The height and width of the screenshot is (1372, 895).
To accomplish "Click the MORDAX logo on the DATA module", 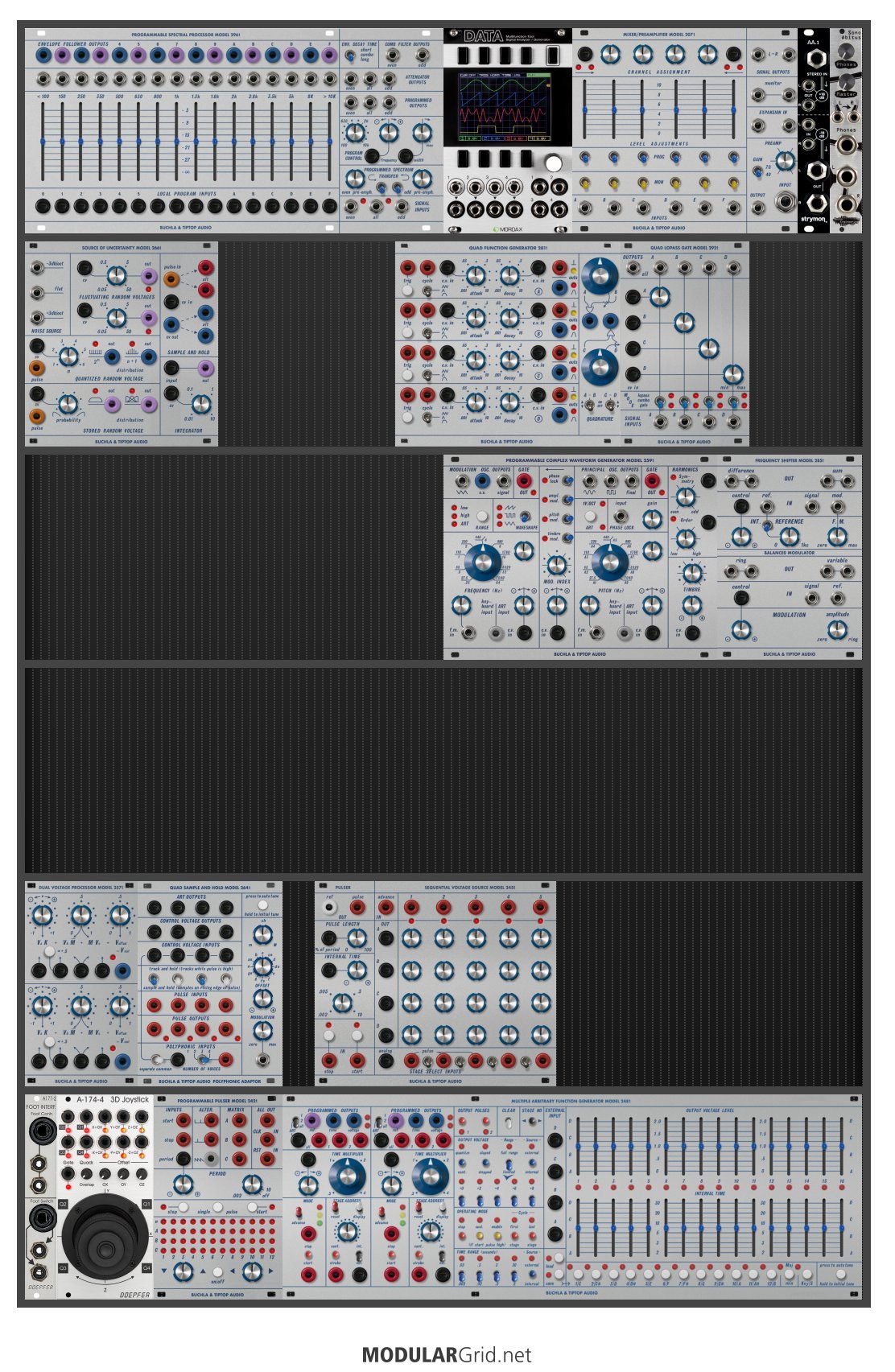I will point(507,228).
